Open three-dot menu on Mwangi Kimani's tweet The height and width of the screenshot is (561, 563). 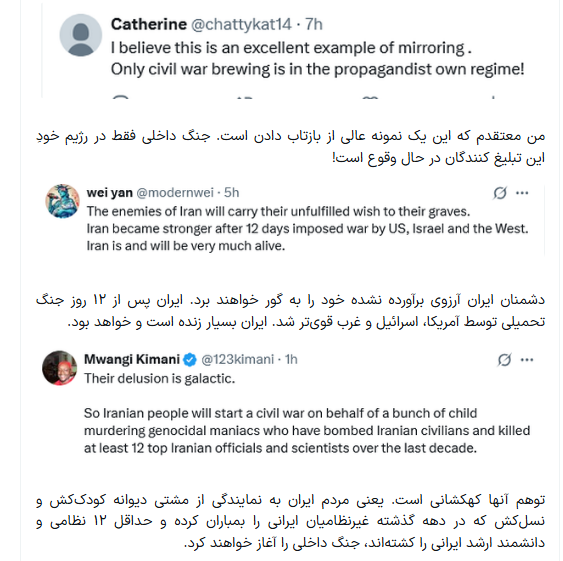(527, 360)
